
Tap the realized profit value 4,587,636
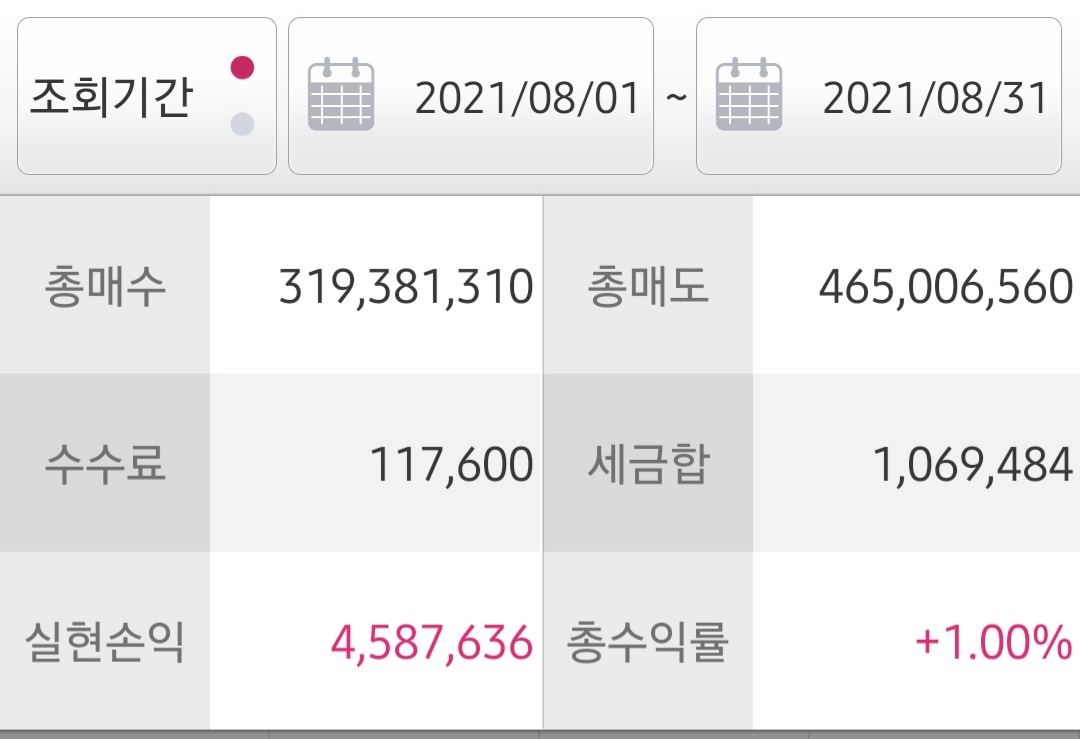pyautogui.click(x=431, y=644)
